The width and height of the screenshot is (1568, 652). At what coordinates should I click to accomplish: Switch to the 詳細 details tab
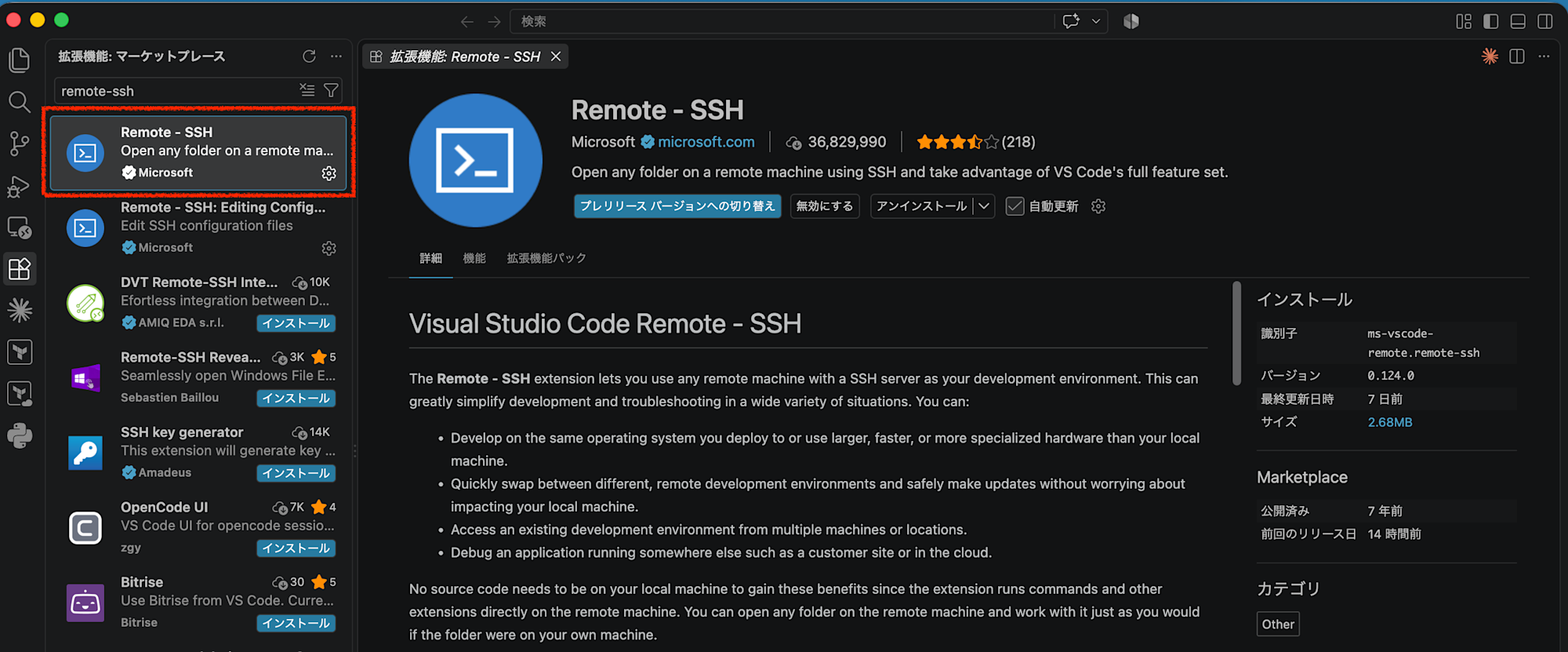coord(431,258)
